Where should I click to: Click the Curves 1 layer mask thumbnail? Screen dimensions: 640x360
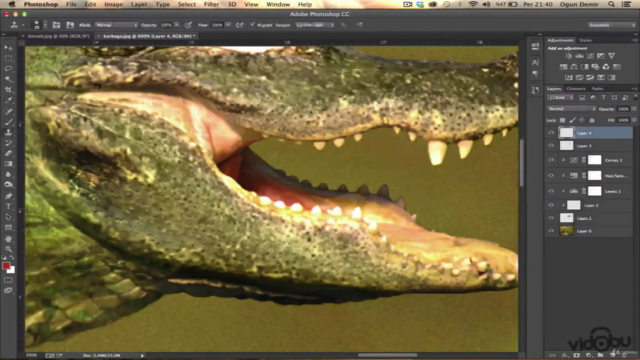point(594,160)
